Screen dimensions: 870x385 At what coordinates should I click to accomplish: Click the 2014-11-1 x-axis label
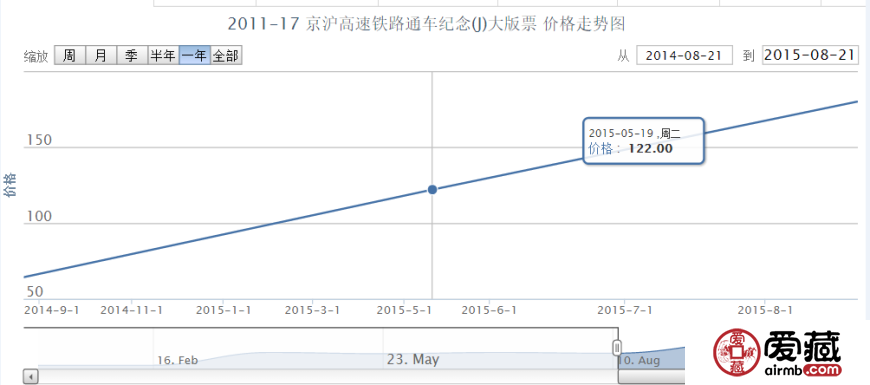point(131,310)
